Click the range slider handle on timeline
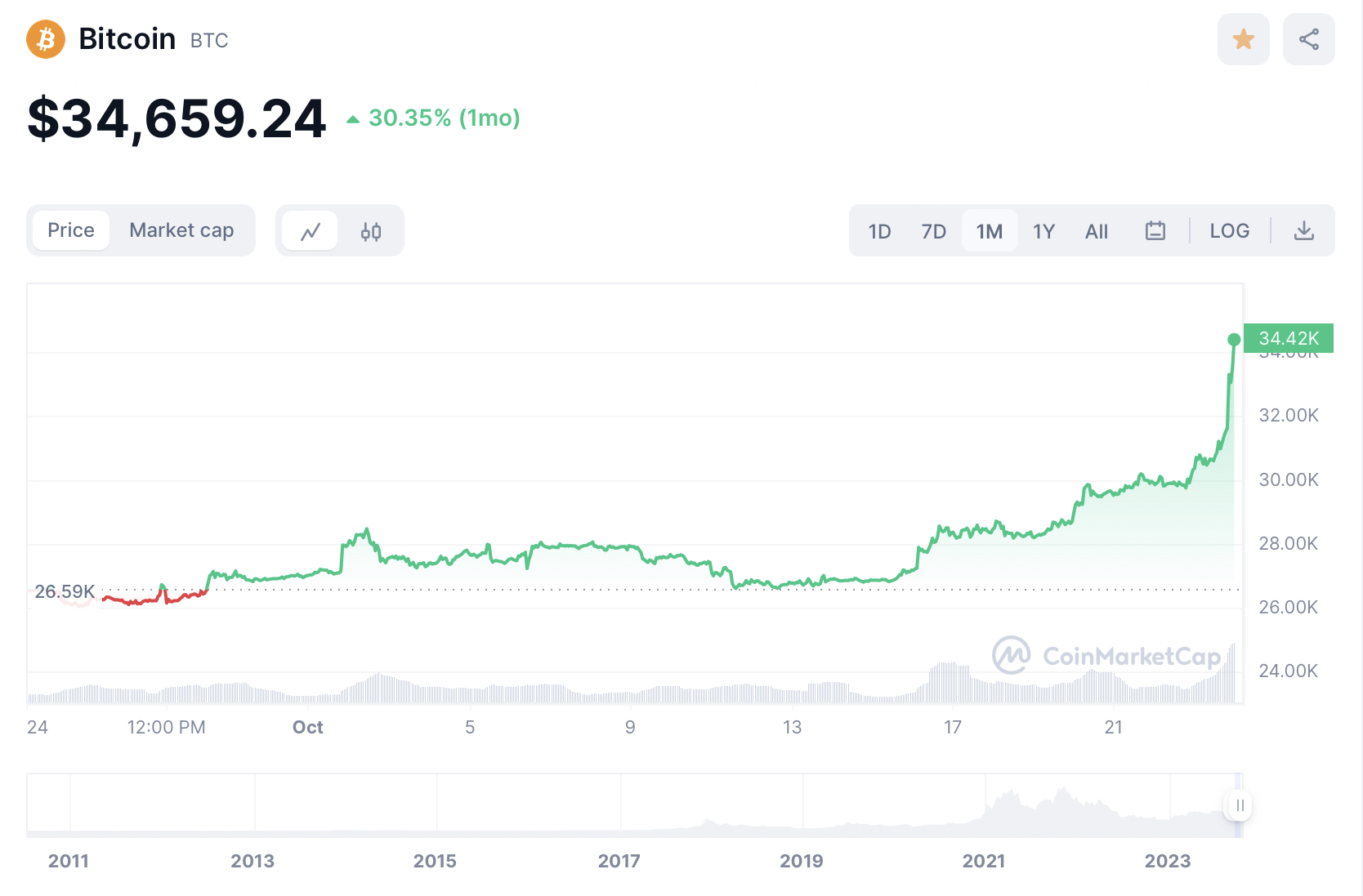Viewport: 1363px width, 896px height. click(1240, 805)
